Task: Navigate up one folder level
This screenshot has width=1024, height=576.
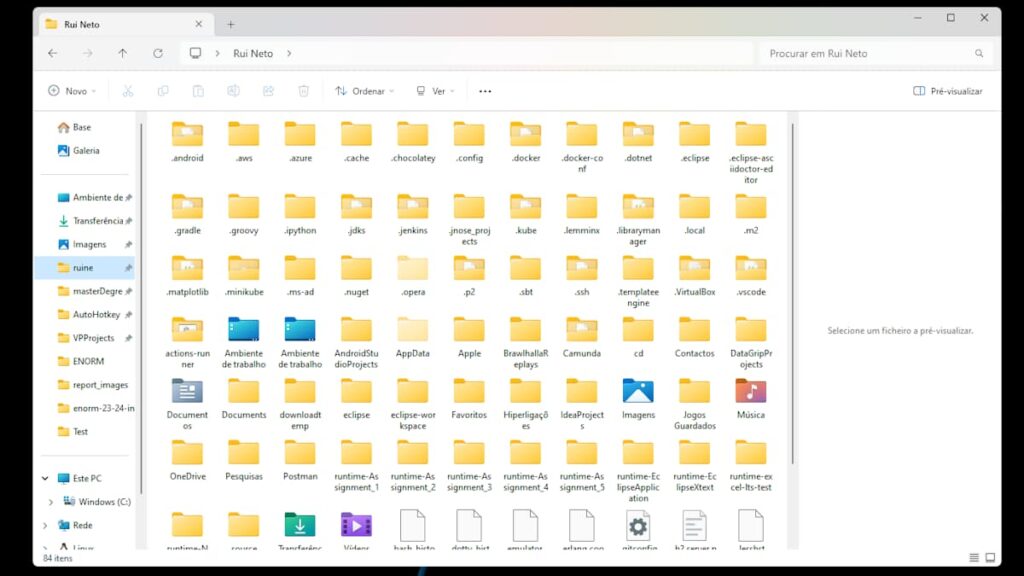Action: (x=123, y=54)
